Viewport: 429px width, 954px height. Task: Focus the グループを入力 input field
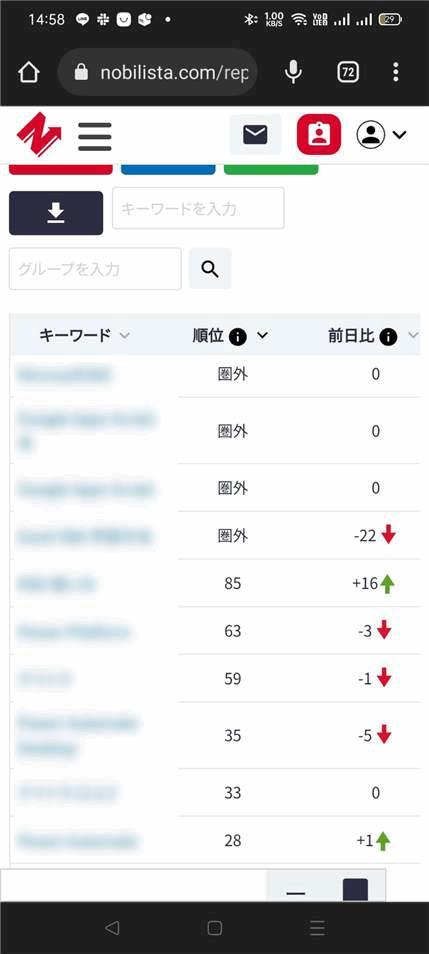[95, 268]
